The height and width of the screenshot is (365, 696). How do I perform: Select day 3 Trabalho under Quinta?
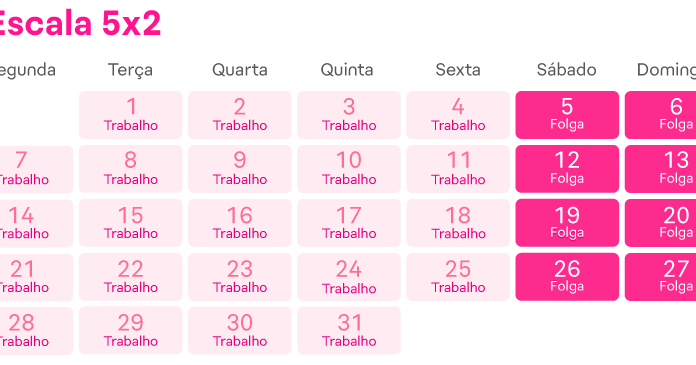point(349,115)
